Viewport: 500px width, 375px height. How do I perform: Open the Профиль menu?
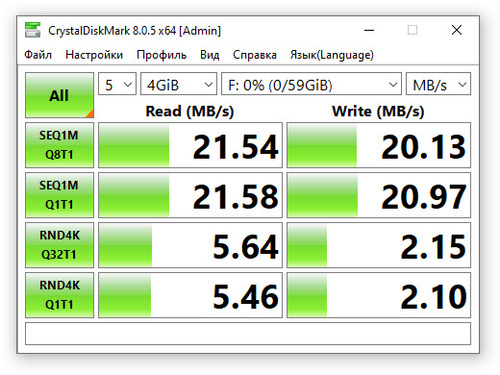(161, 55)
